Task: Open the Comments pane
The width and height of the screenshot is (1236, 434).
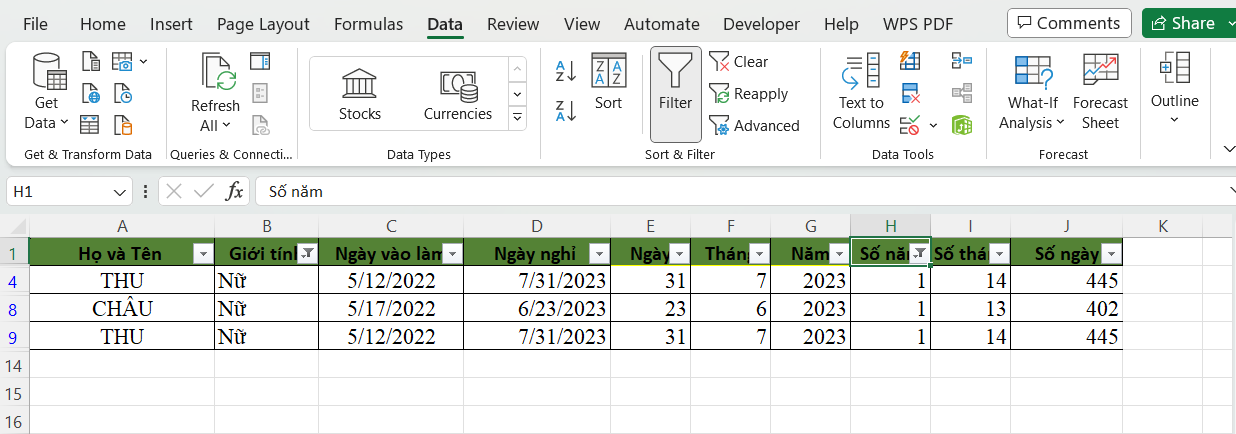Action: [1069, 23]
